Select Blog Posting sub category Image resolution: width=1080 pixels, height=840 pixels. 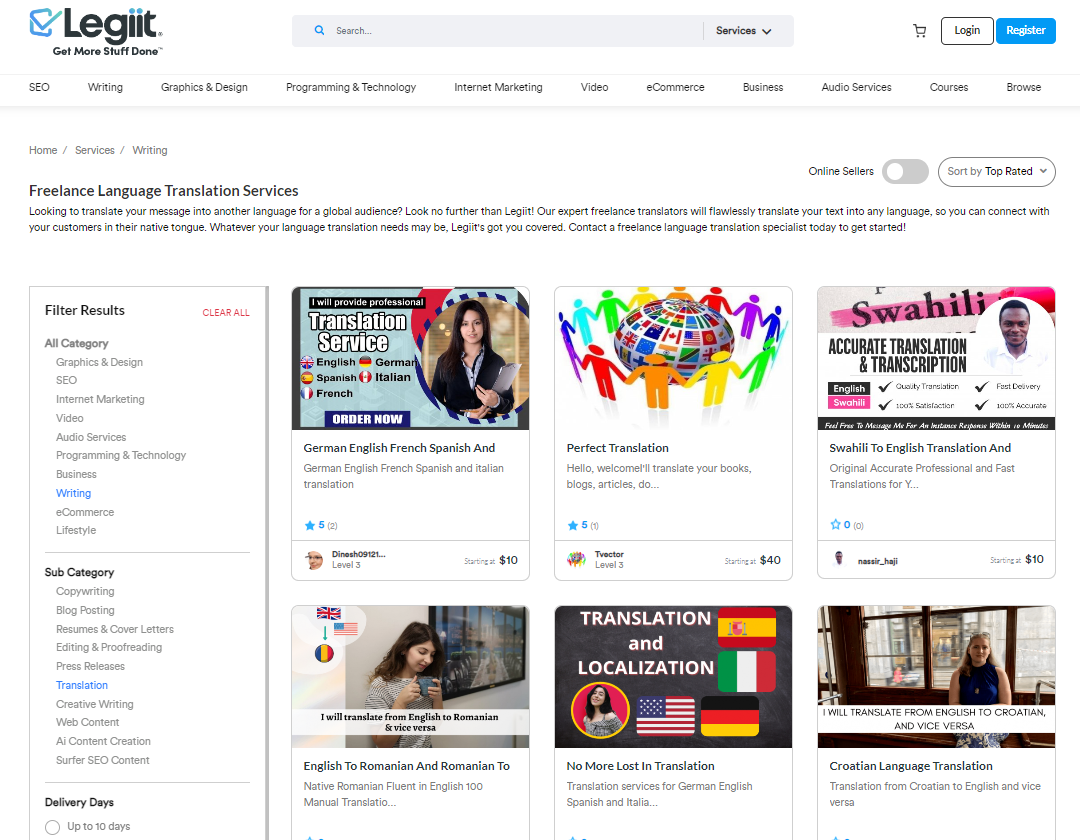(85, 610)
